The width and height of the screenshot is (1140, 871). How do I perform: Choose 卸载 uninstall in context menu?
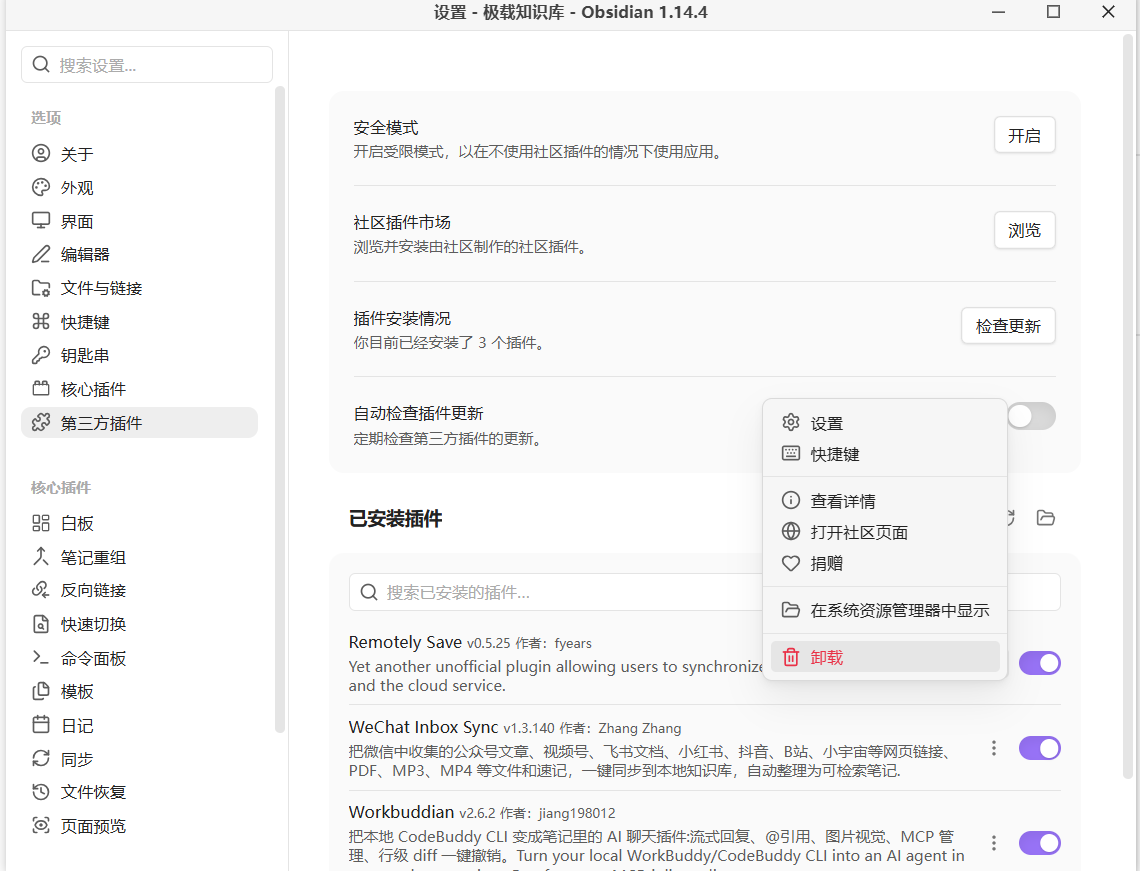[x=885, y=657]
